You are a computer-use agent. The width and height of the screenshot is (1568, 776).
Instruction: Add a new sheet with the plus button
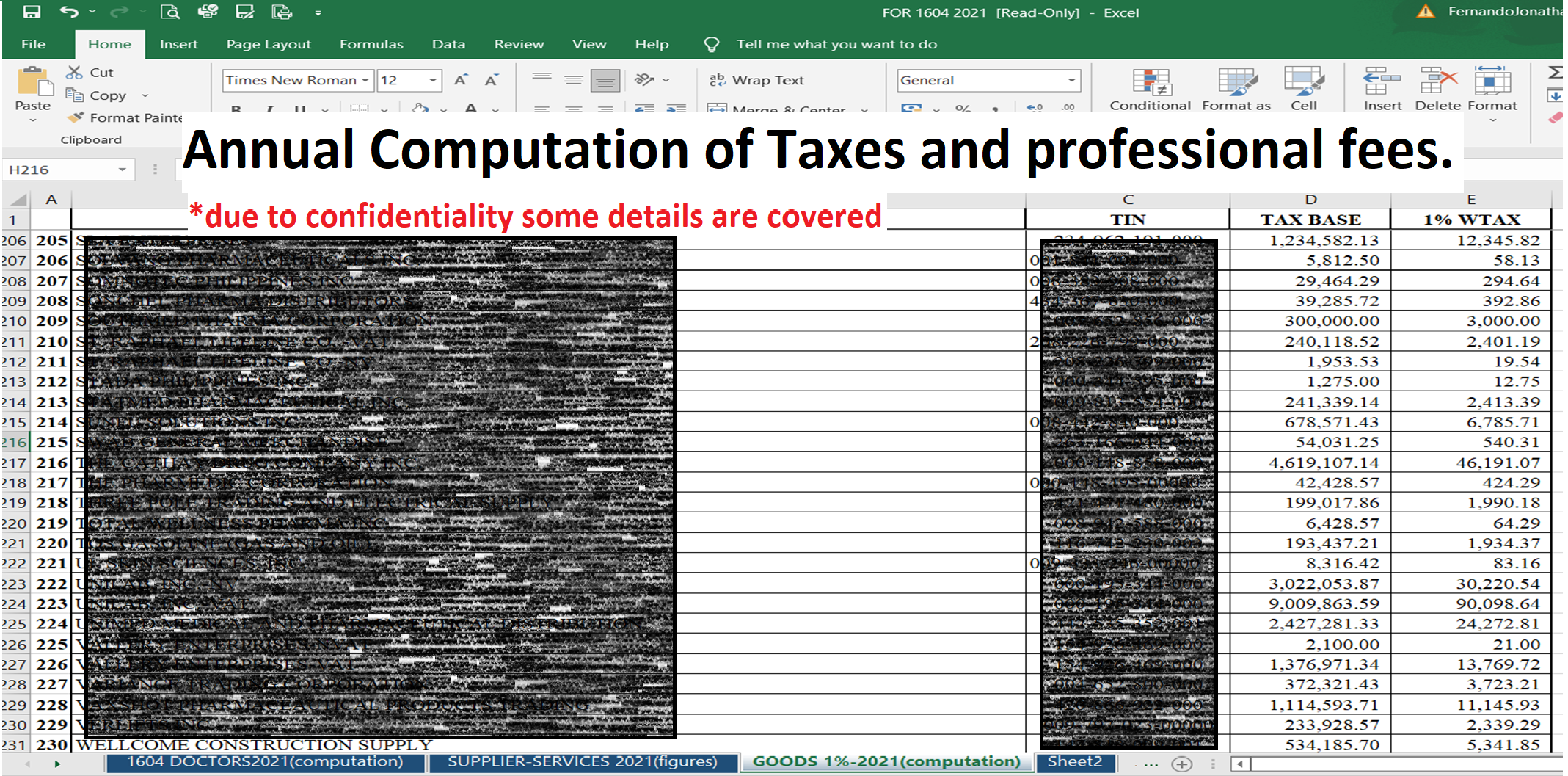coord(1181,764)
